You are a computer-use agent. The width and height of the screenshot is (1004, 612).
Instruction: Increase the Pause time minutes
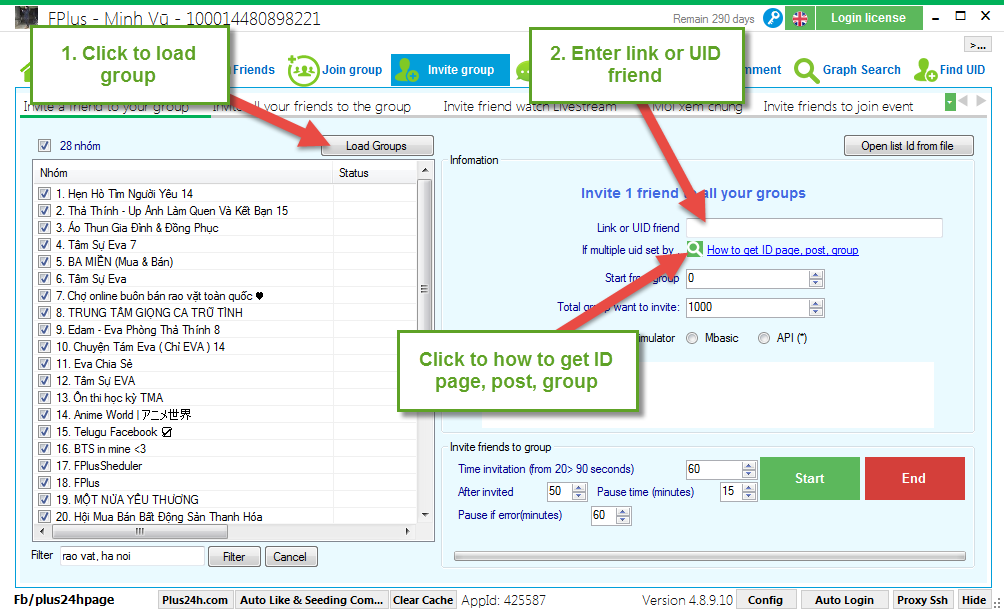click(x=749, y=488)
